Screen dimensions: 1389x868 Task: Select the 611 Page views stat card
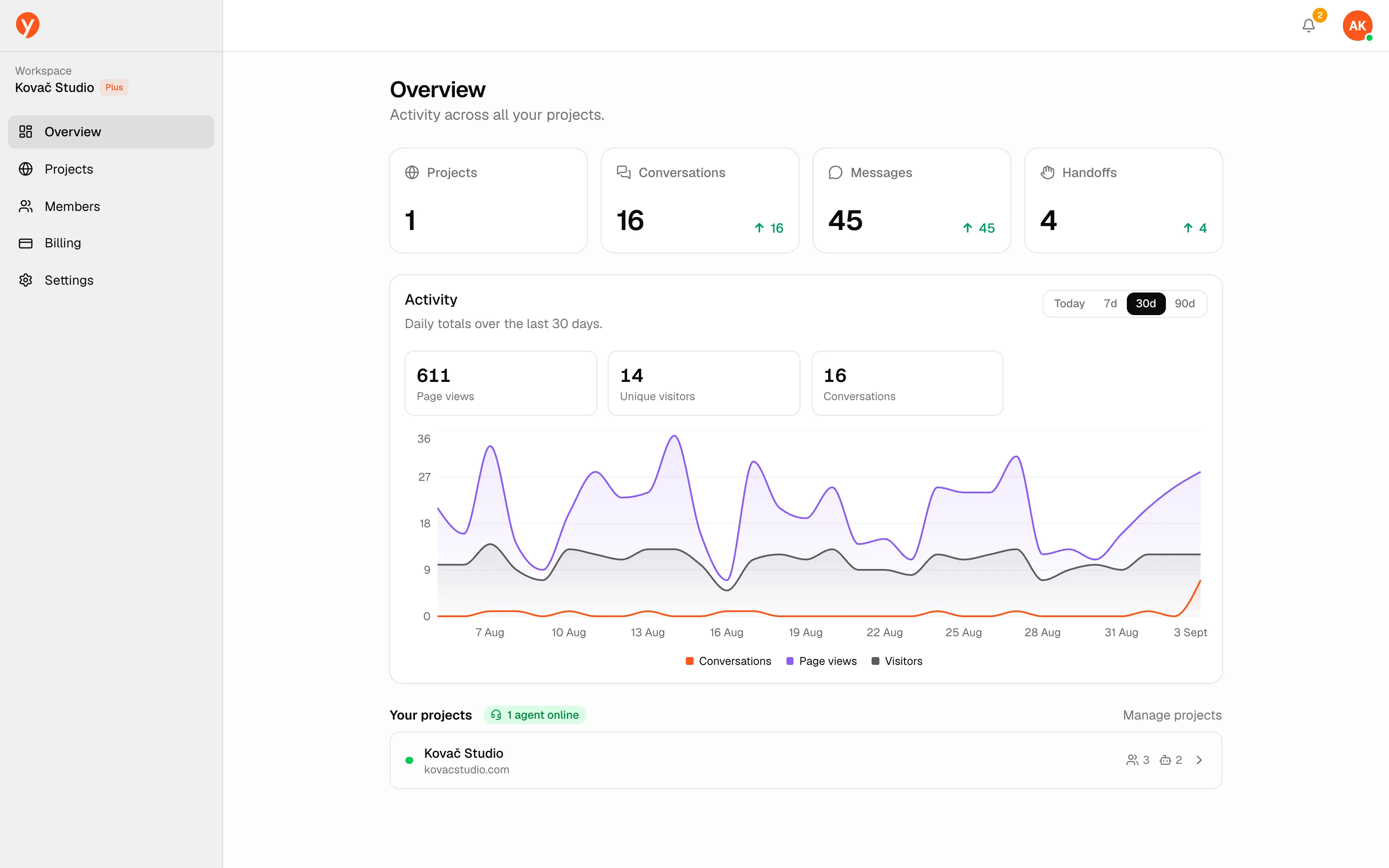coord(500,384)
